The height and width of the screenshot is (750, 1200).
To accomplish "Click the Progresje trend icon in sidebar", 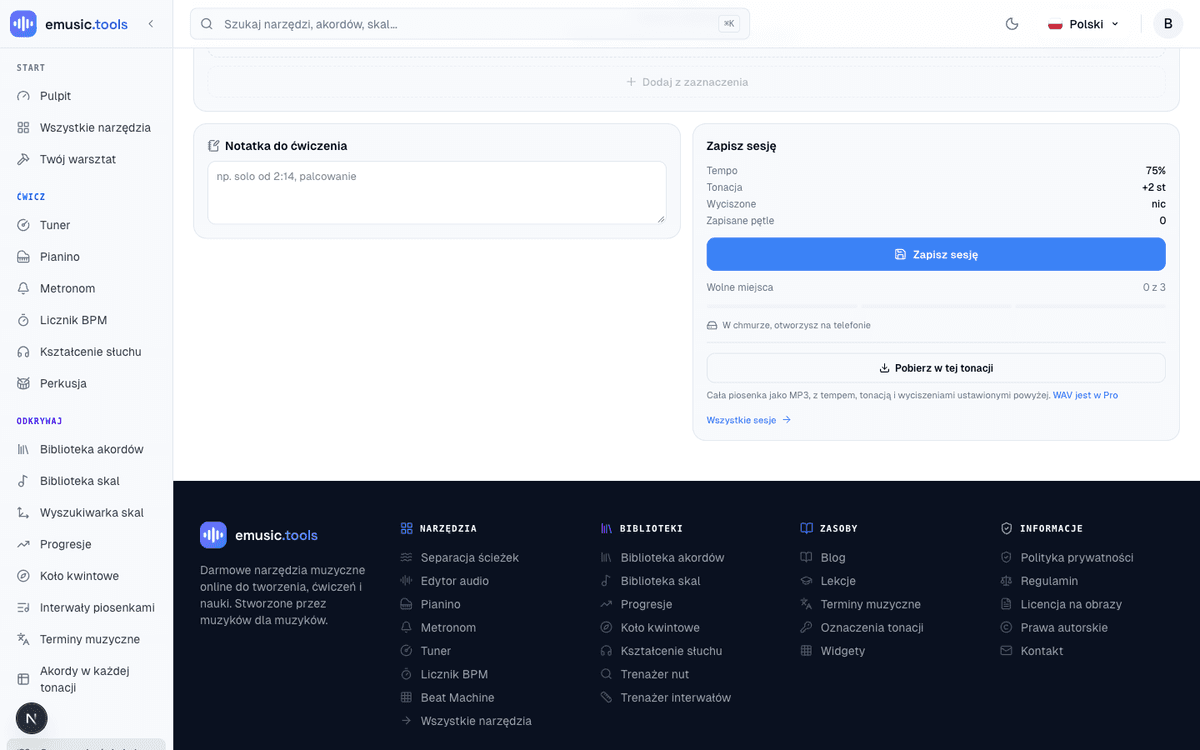I will click(23, 545).
